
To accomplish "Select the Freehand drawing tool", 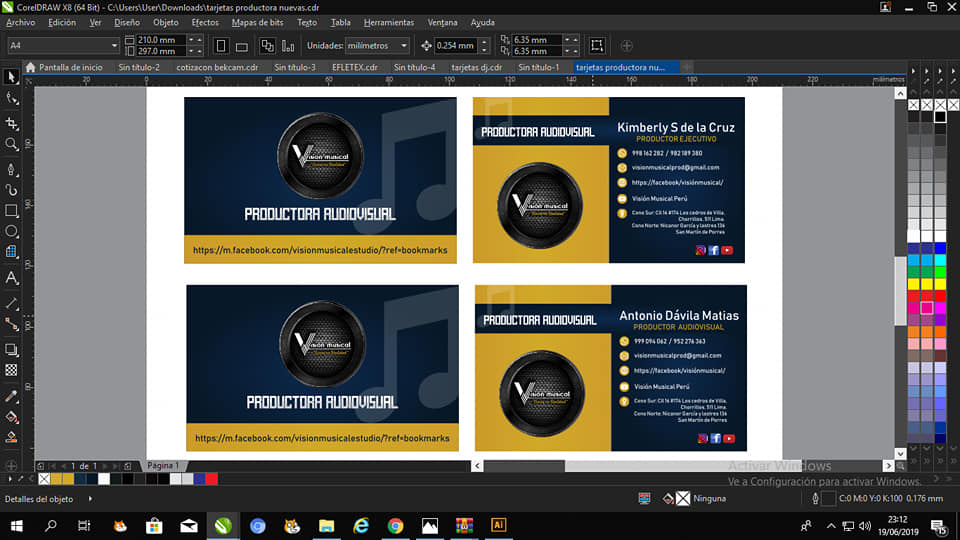I will coord(11,169).
